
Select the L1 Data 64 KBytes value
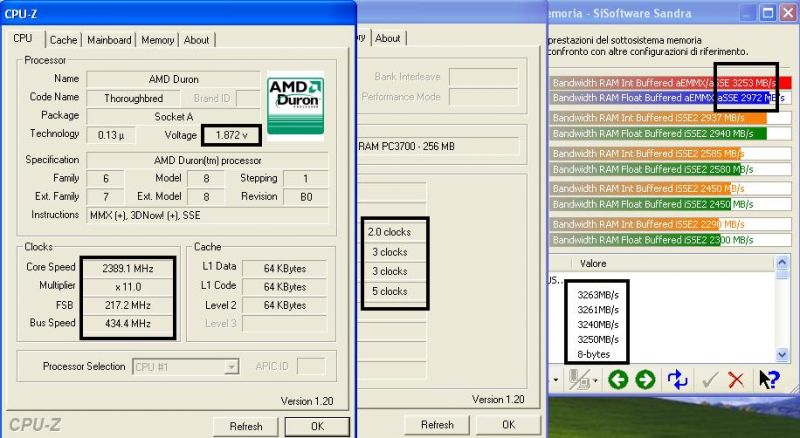pyautogui.click(x=285, y=269)
